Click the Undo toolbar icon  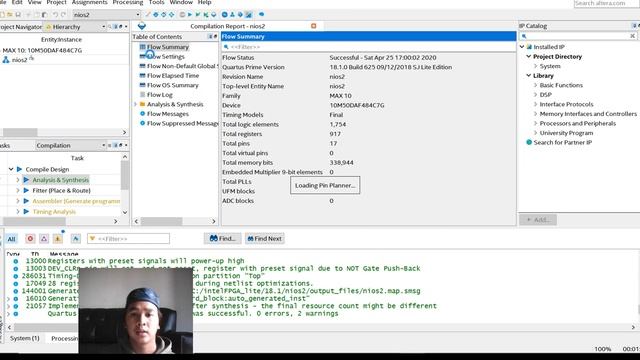click(x=55, y=15)
